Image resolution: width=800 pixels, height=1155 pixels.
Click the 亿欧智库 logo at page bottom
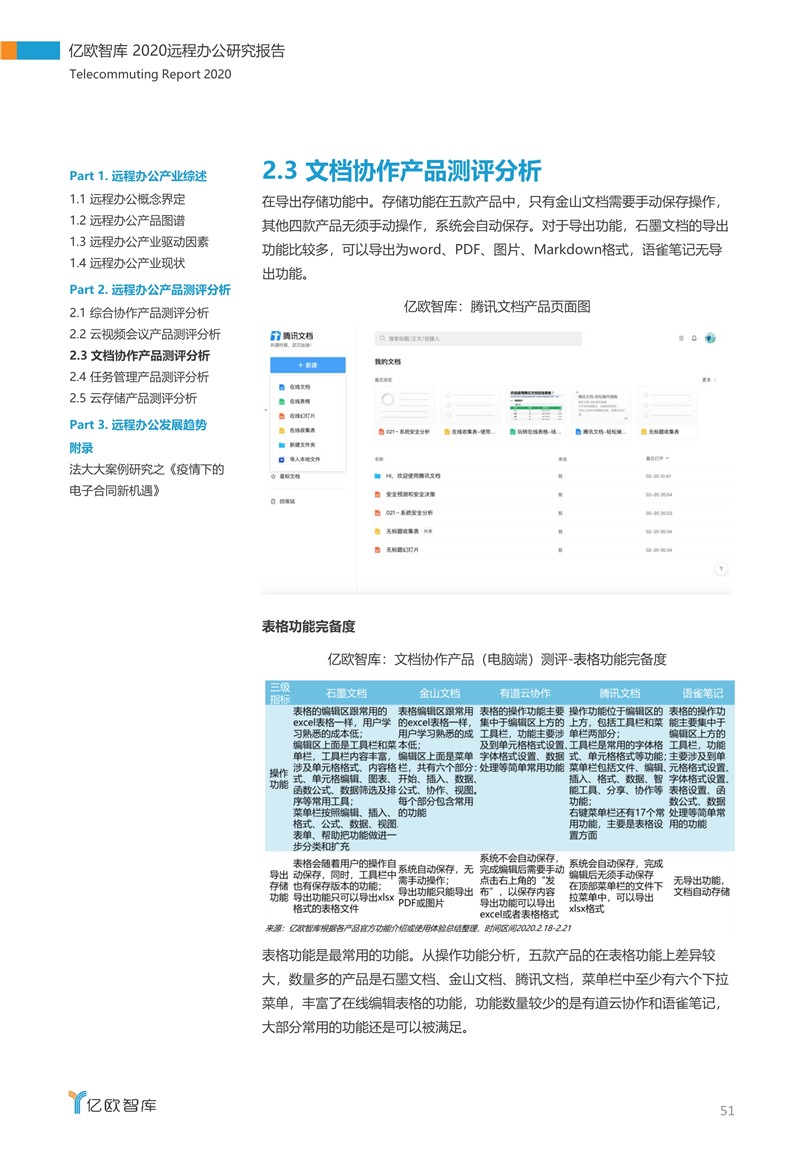[x=112, y=1103]
